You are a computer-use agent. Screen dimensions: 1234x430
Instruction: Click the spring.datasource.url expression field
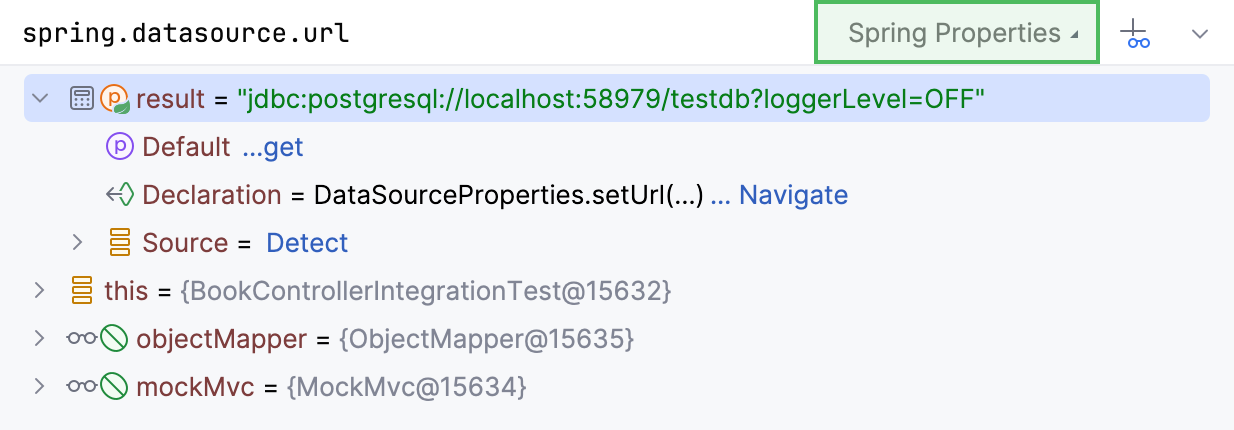400,33
